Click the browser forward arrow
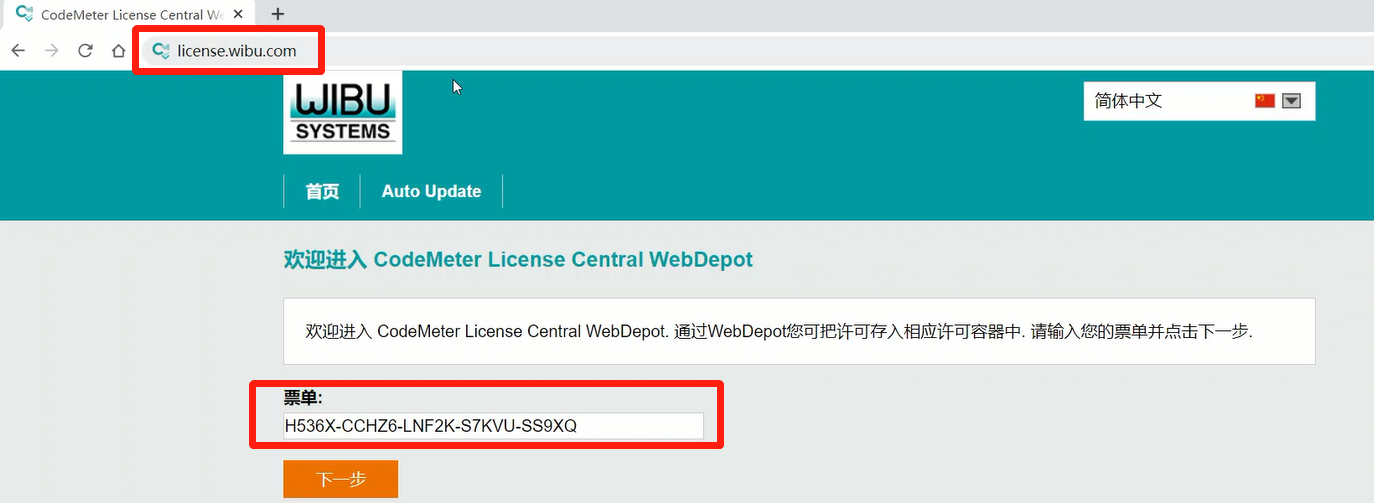 (52, 51)
